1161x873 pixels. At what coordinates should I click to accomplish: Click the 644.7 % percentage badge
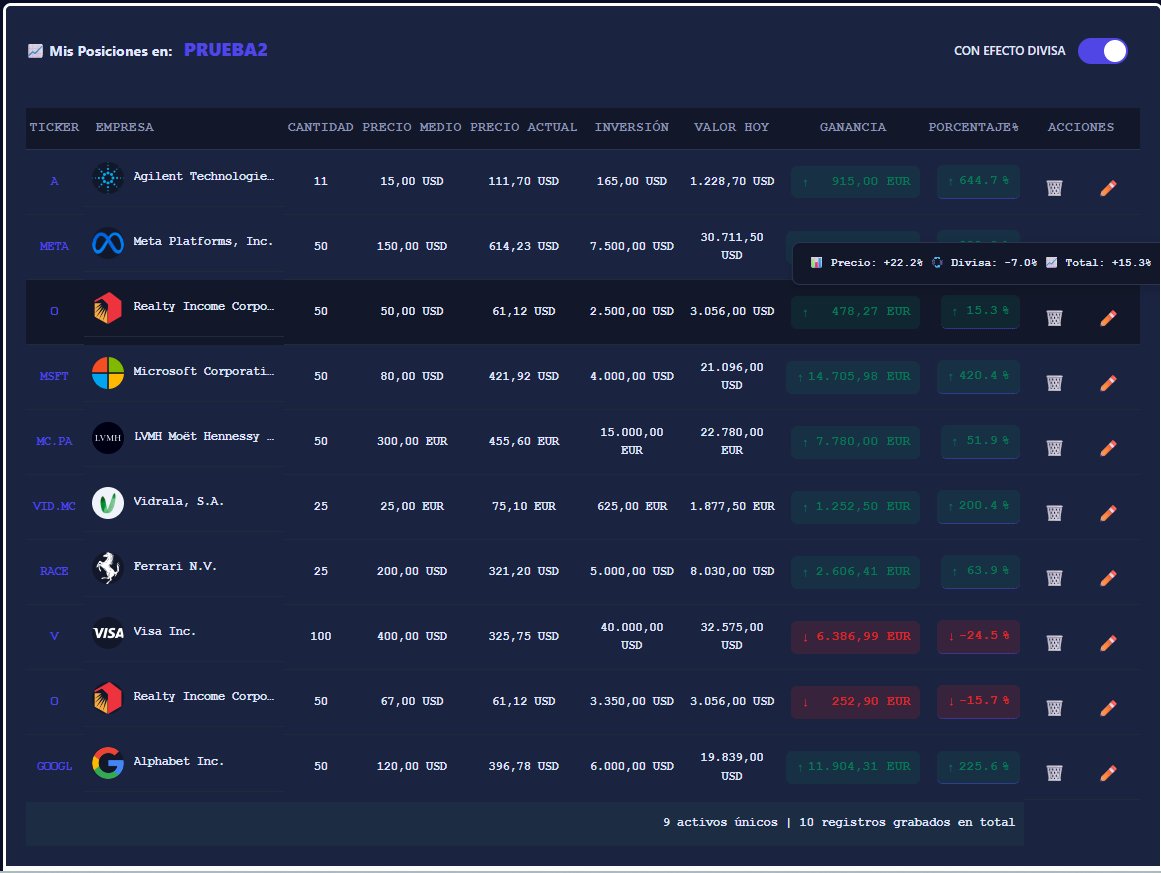click(x=978, y=181)
